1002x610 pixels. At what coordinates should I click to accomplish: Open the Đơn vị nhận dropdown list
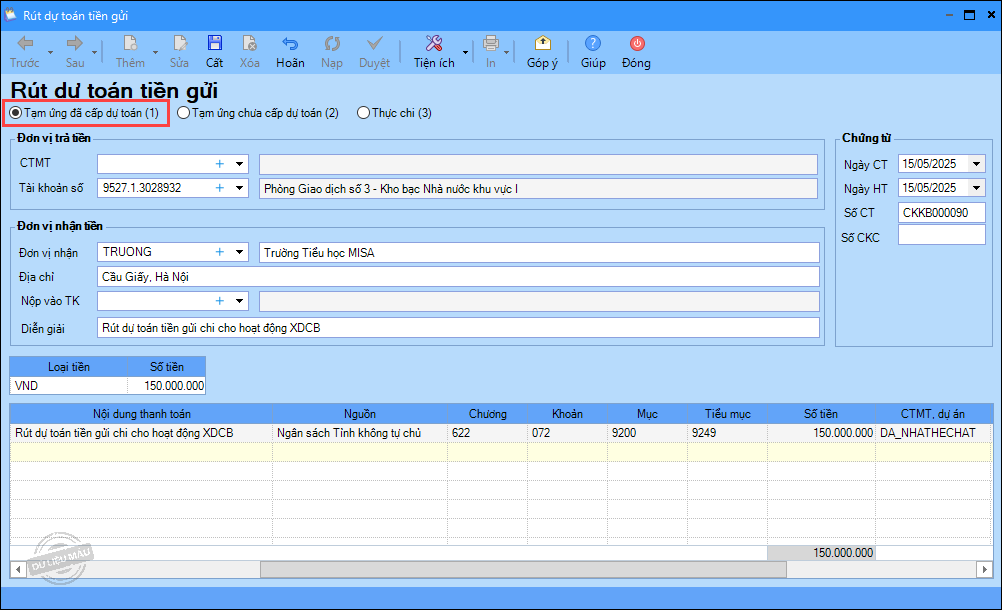240,252
